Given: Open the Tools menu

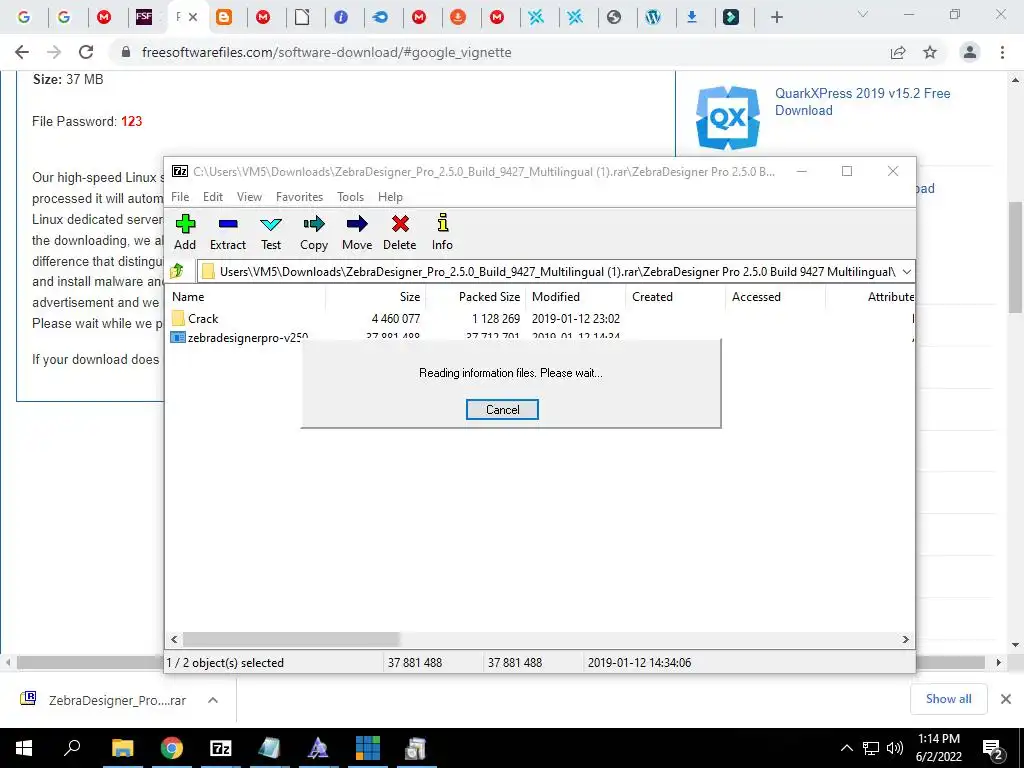Looking at the screenshot, I should (351, 197).
